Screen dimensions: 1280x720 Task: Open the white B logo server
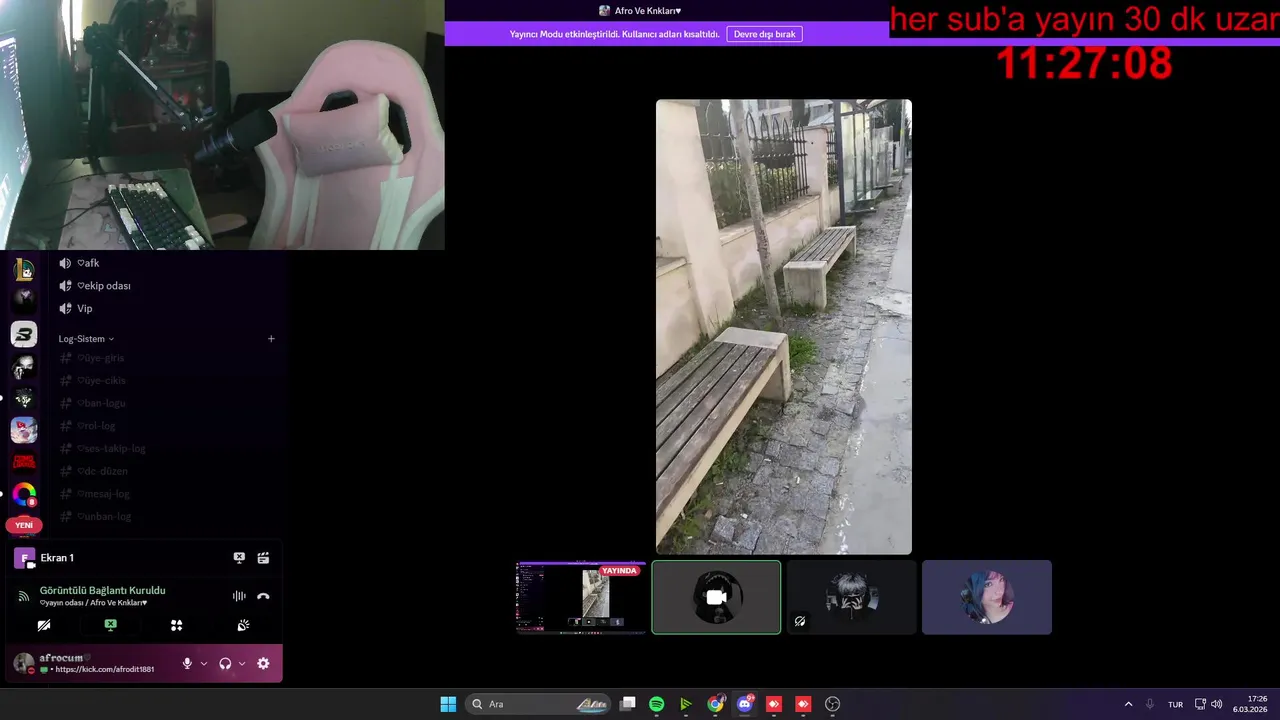[24, 335]
